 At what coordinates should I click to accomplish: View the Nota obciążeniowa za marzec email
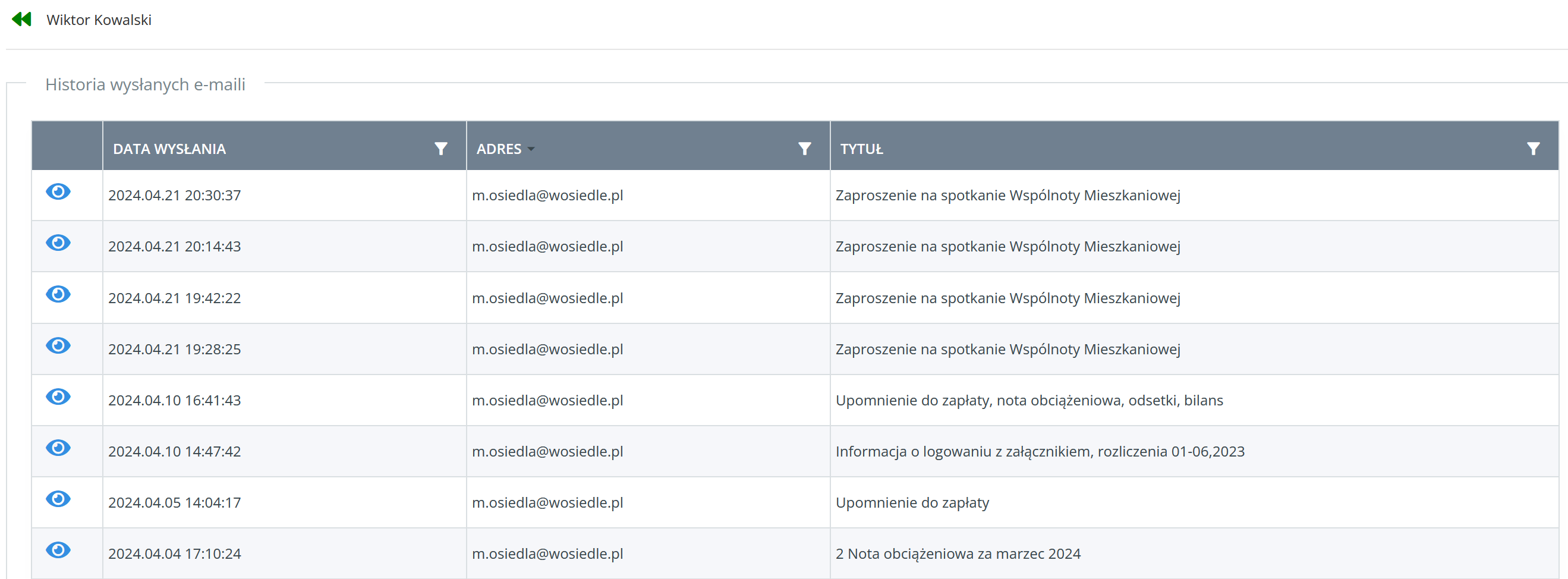click(58, 550)
